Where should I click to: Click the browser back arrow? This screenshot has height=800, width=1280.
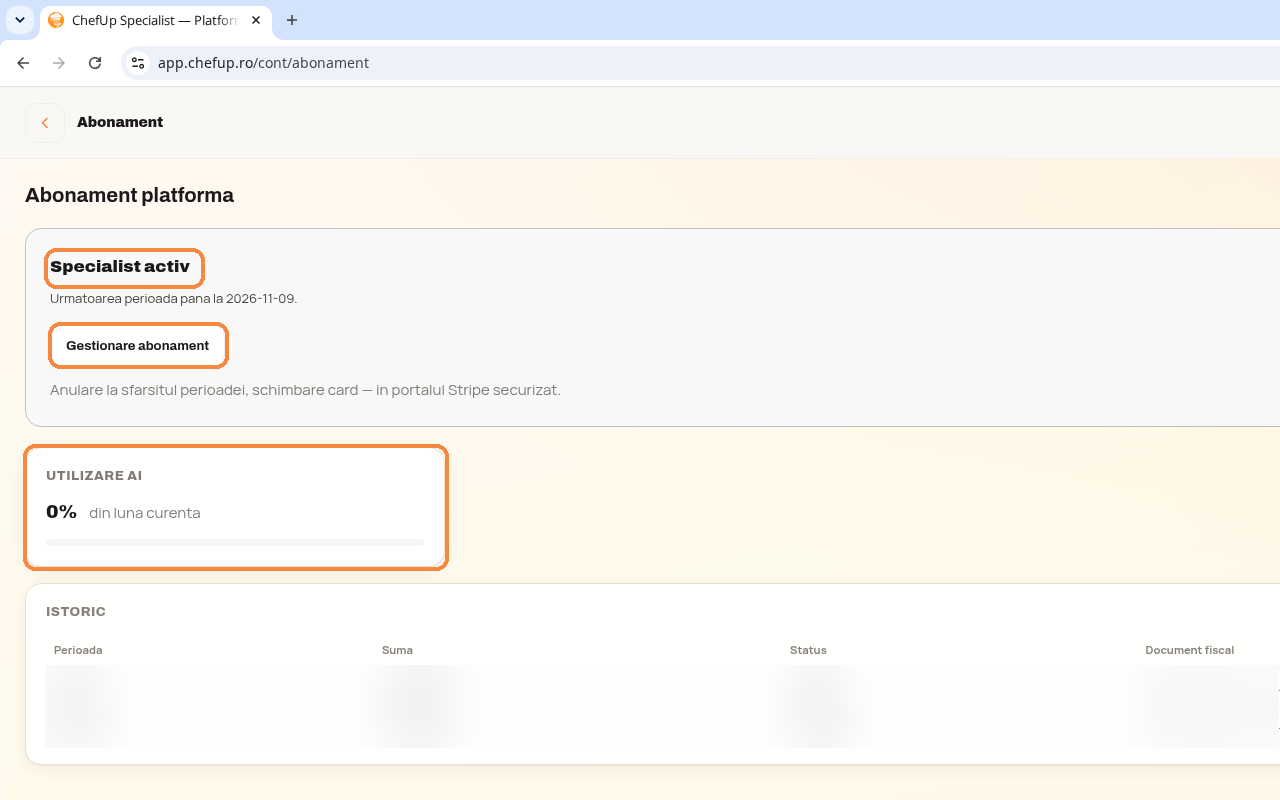pos(23,63)
